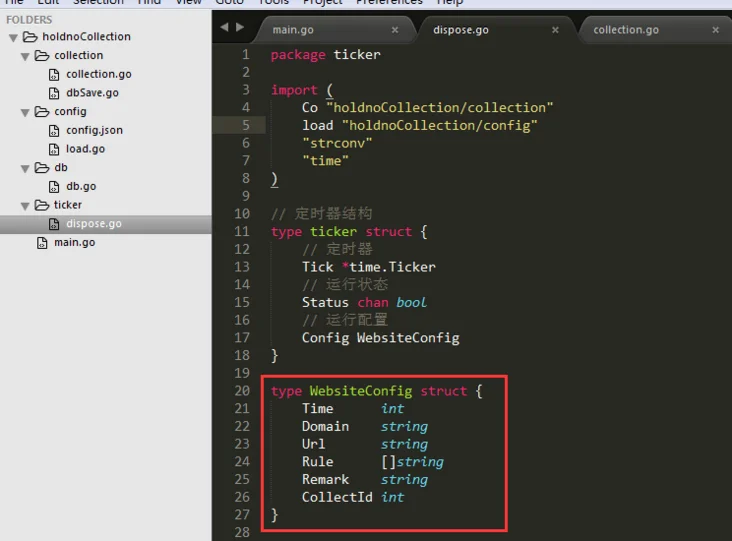The width and height of the screenshot is (732, 541).
Task: Click the file icon next to collection.go
Action: pos(56,74)
